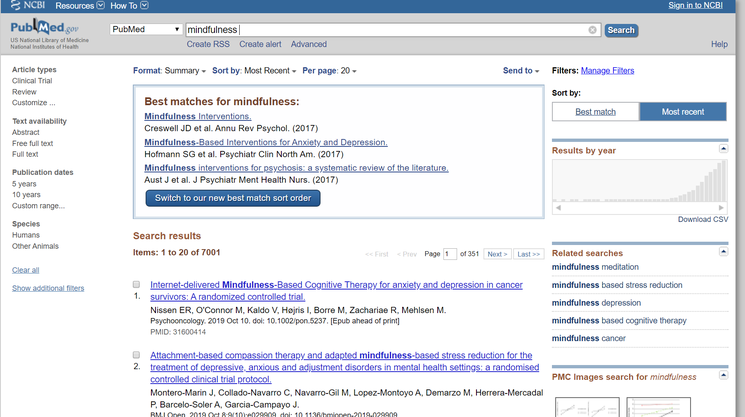Image resolution: width=745 pixels, height=417 pixels.
Task: Open Sign in to NCBI link
Action: [695, 5]
